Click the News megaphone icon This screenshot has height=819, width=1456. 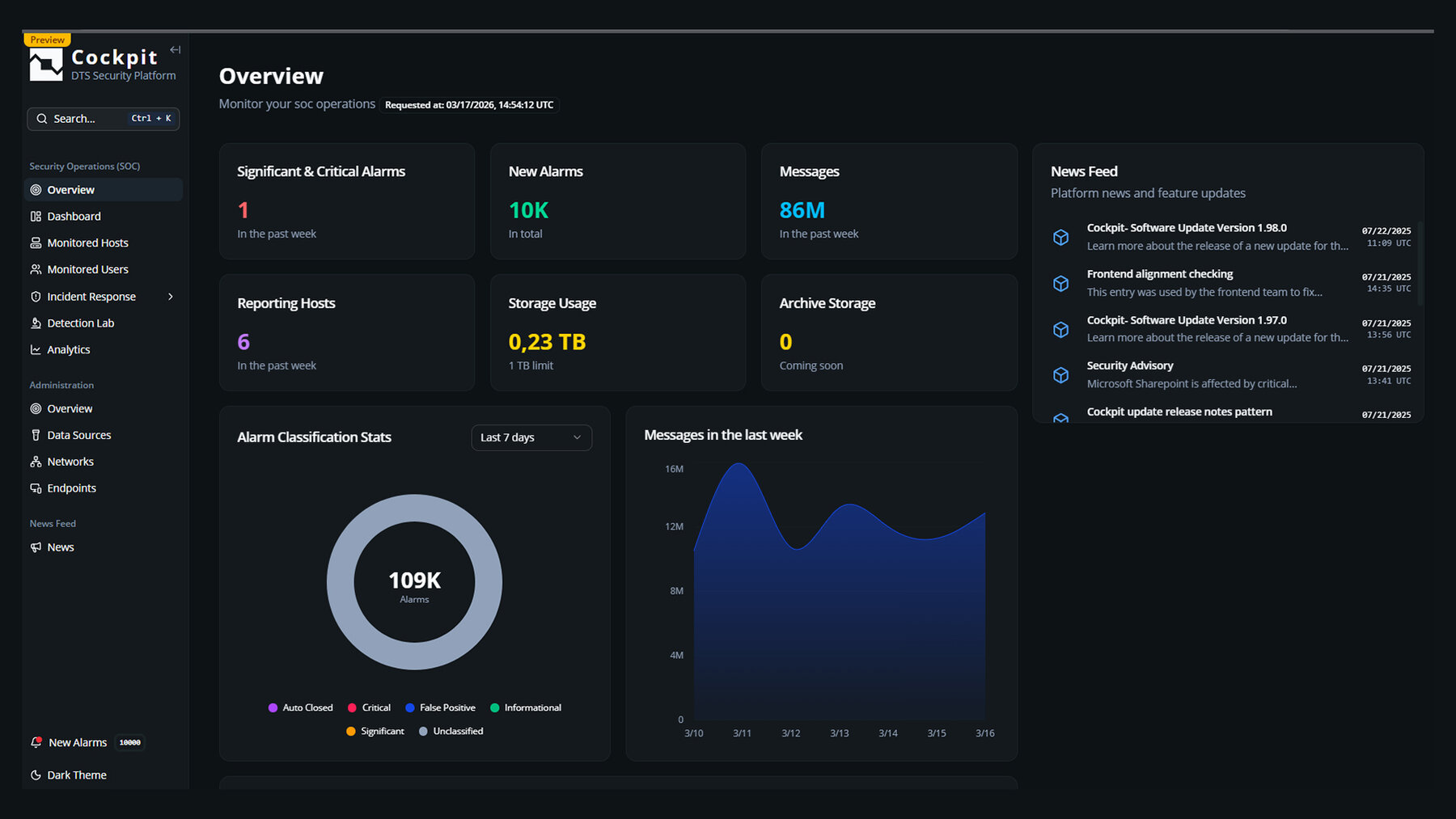coord(36,547)
